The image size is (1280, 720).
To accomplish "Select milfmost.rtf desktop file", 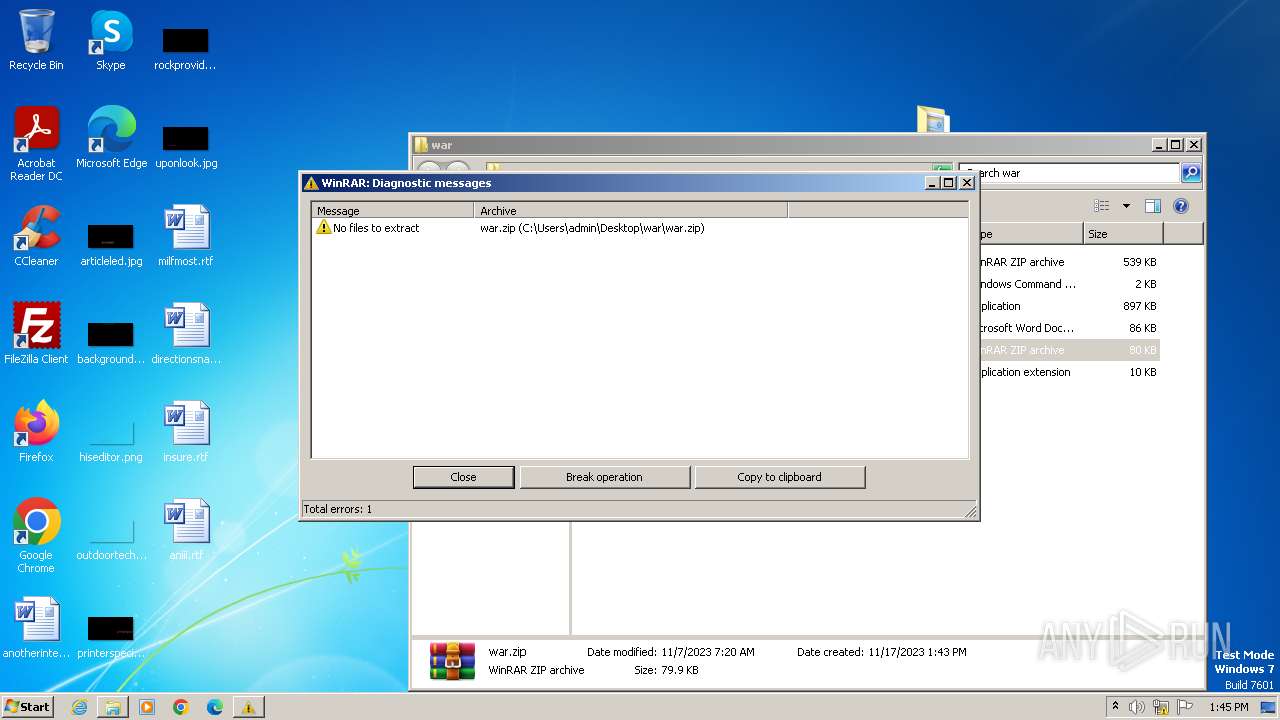I will tap(186, 236).
